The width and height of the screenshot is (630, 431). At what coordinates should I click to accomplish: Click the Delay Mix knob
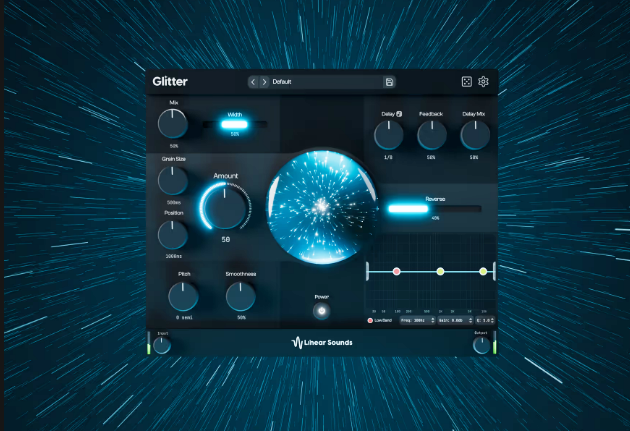click(x=475, y=135)
